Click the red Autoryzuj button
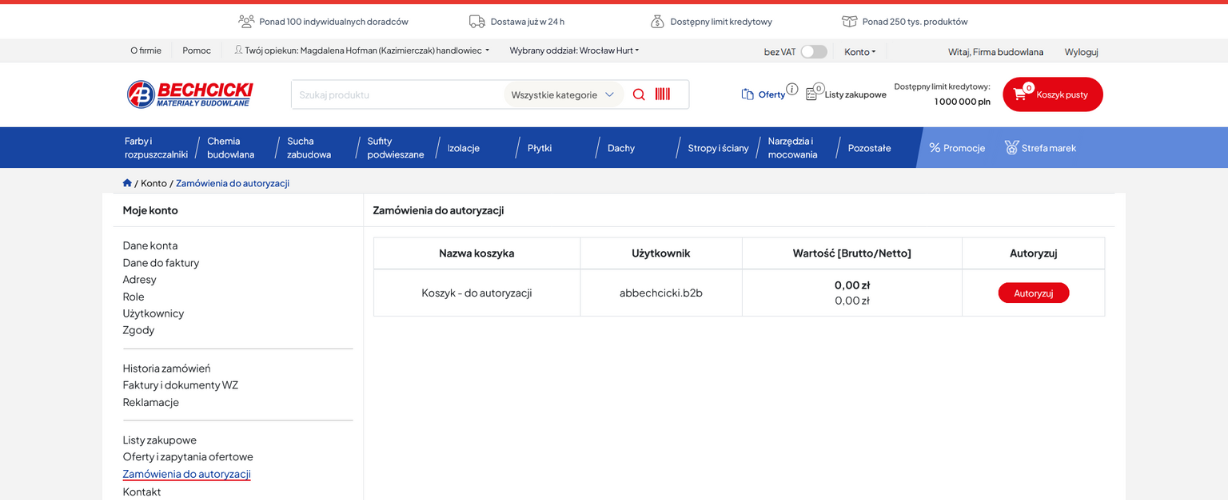This screenshot has height=500, width=1228. [1033, 293]
